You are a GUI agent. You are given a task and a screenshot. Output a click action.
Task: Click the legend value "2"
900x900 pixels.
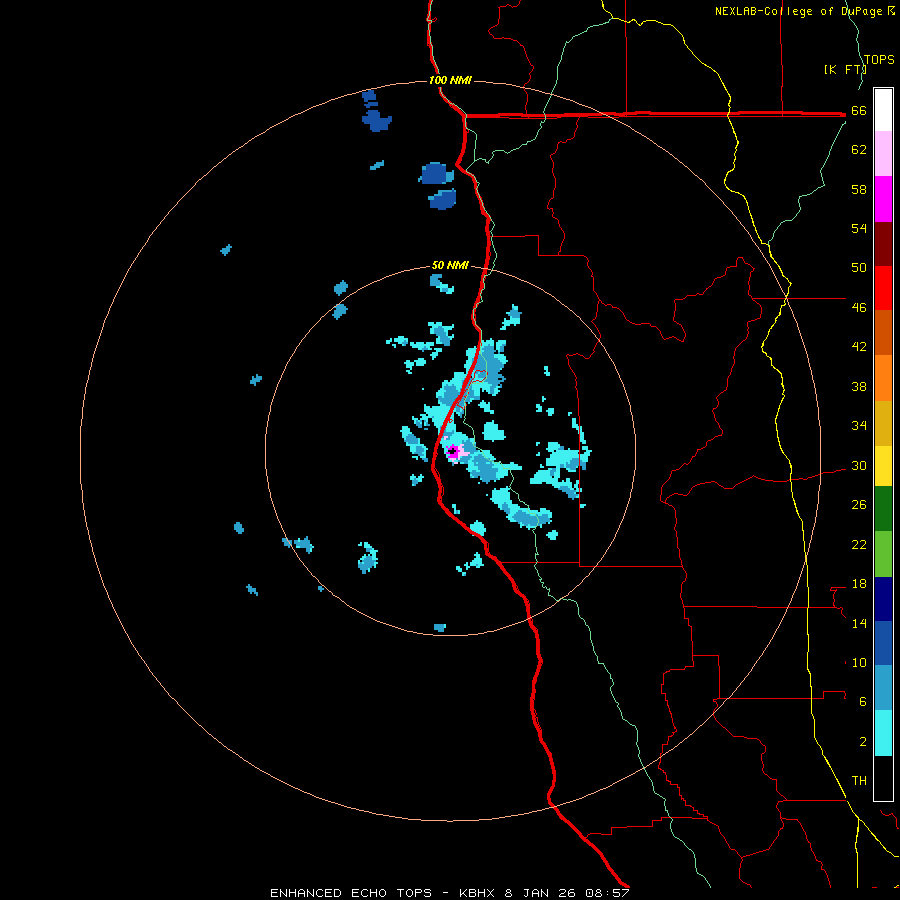[x=863, y=742]
